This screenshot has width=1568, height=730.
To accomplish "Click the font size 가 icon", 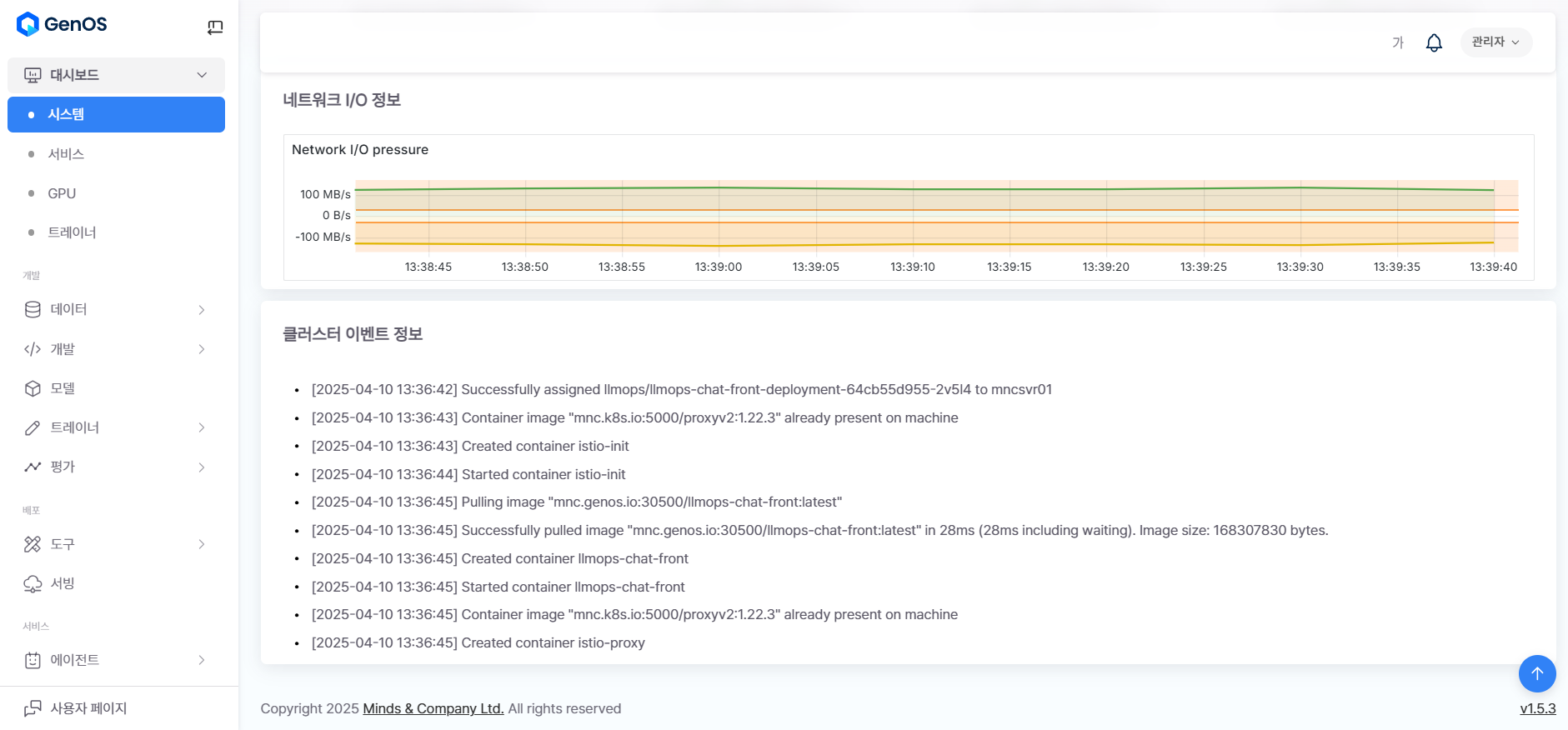I will tap(1398, 42).
